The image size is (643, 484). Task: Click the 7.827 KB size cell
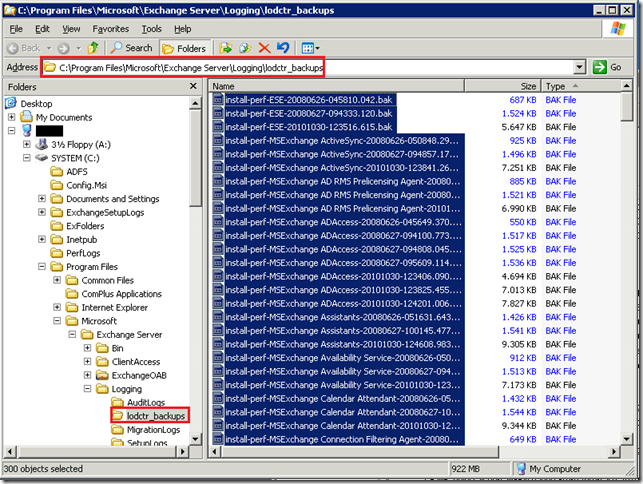pos(518,304)
